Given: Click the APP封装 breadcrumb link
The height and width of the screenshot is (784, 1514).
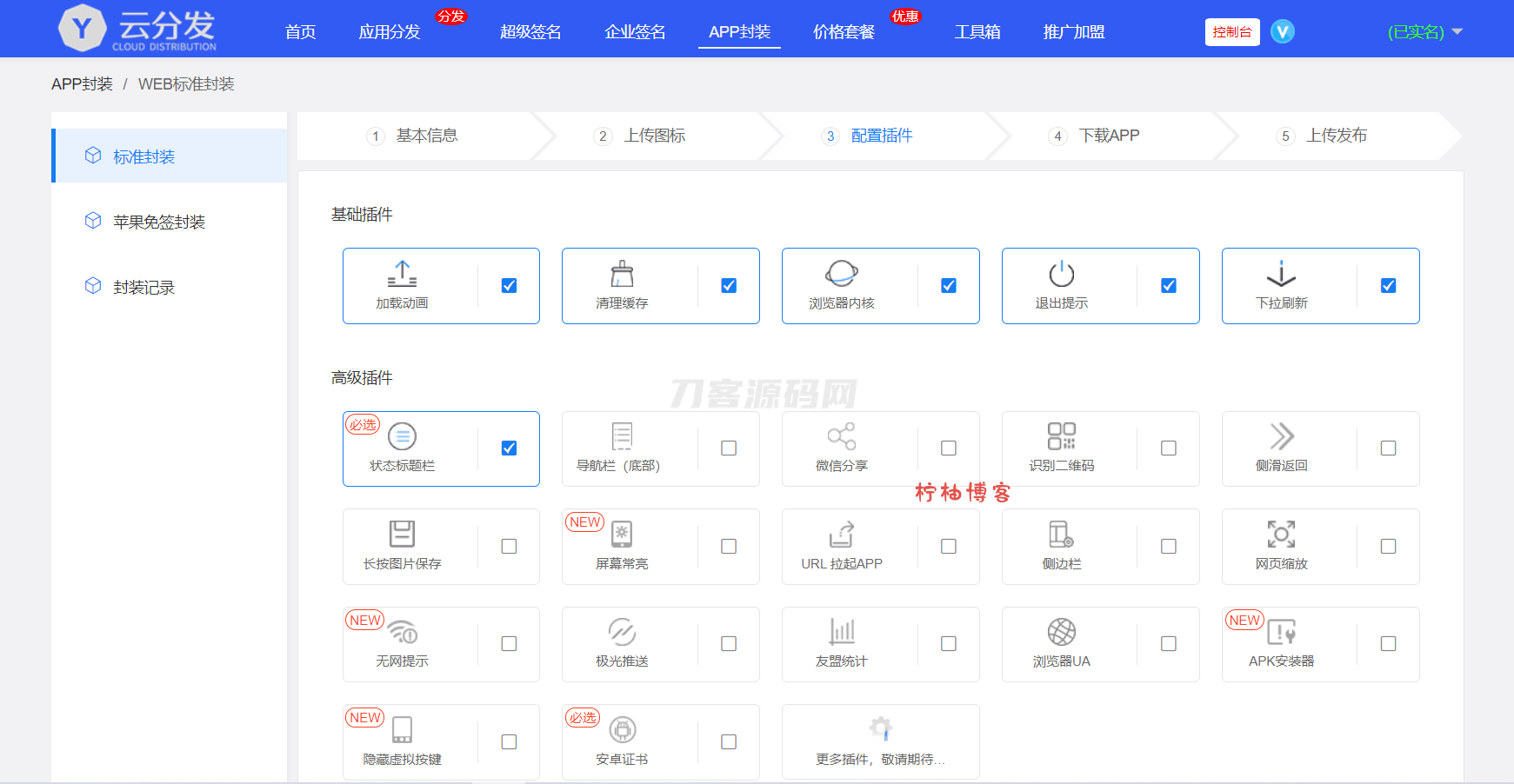Looking at the screenshot, I should (x=82, y=84).
